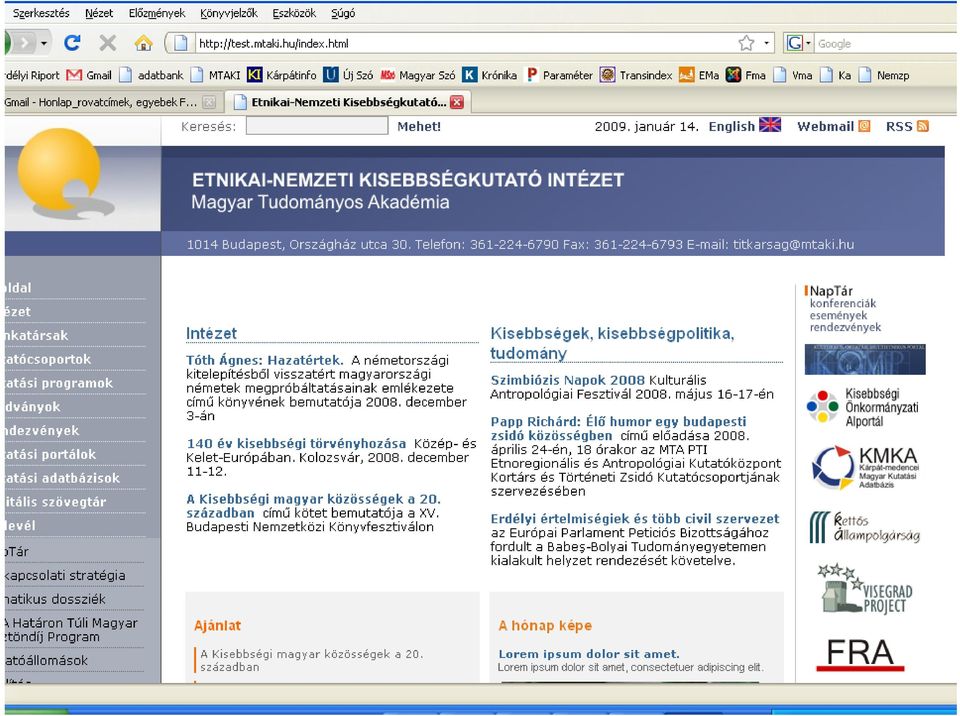Click the page identity icon in address bar
The height and width of the screenshot is (716, 960).
[x=181, y=43]
